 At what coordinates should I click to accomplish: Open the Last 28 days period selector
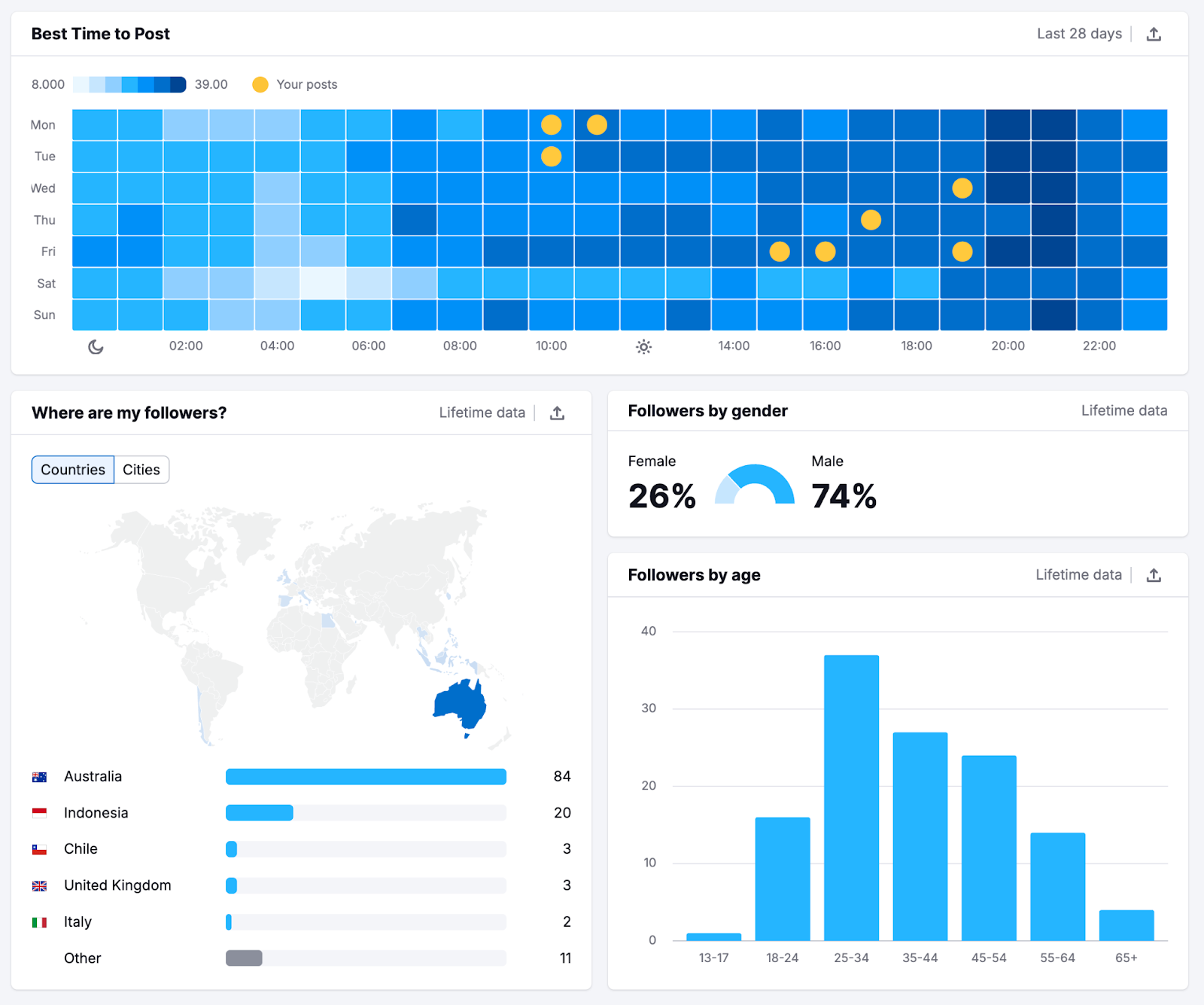tap(1079, 33)
